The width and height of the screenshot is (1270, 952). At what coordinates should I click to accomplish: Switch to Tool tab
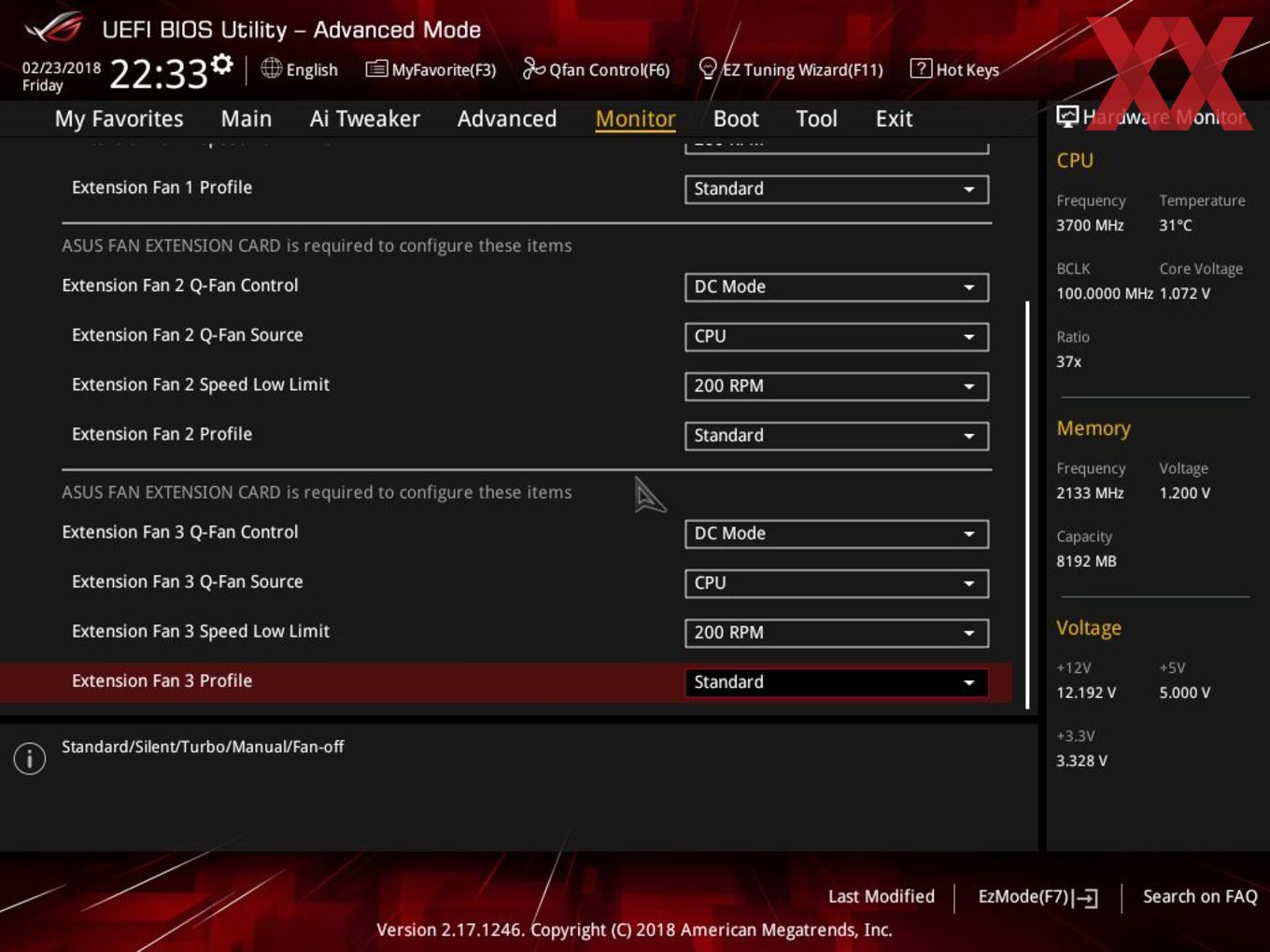point(817,119)
